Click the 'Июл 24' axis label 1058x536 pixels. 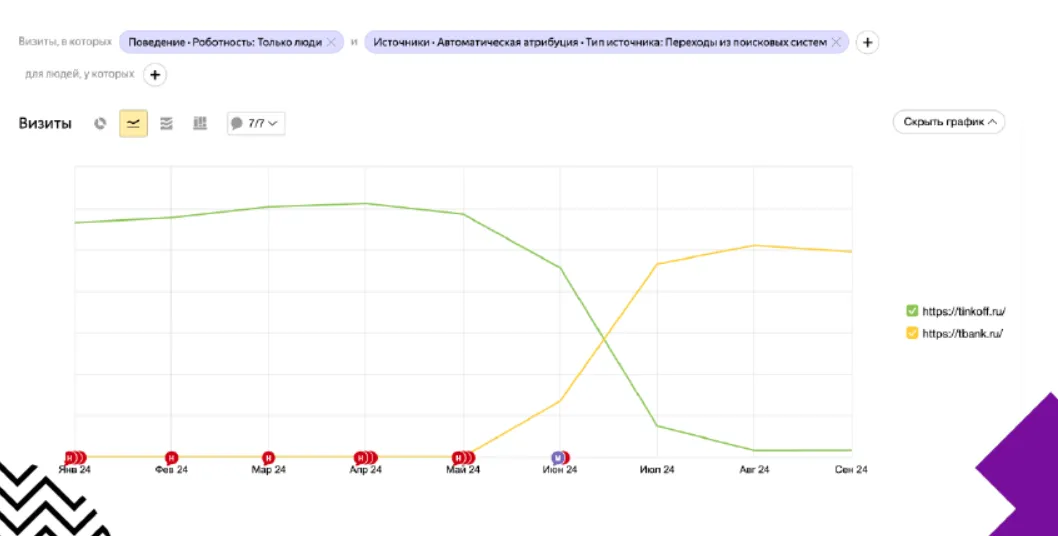(657, 470)
